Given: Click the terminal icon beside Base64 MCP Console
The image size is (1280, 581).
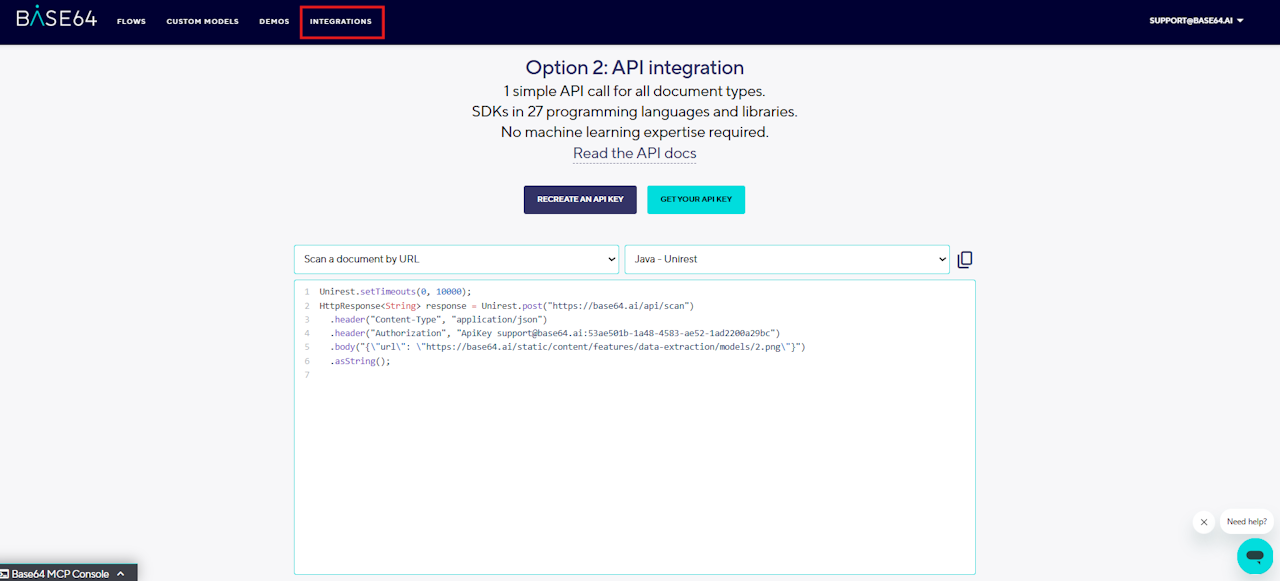Looking at the screenshot, I should tap(5, 574).
